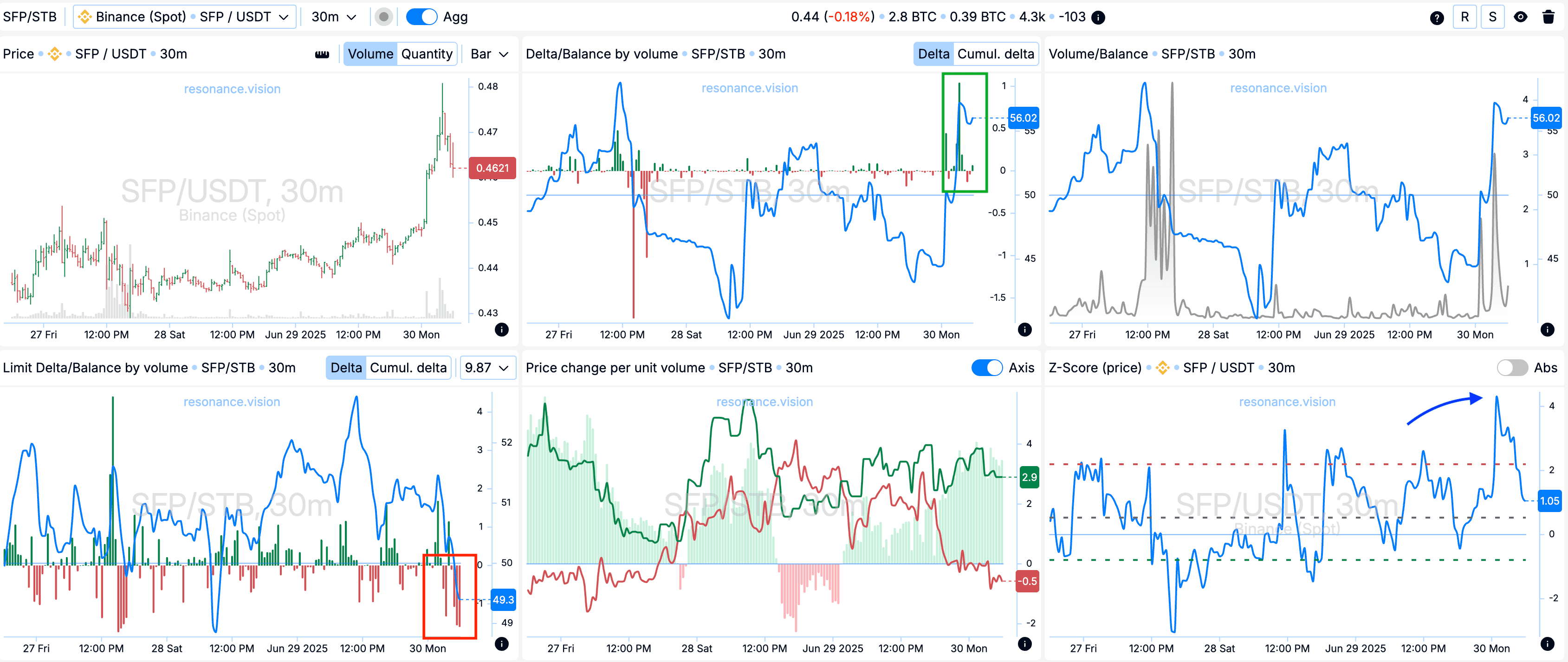Click info icon of Price change per unit chart

click(1024, 644)
